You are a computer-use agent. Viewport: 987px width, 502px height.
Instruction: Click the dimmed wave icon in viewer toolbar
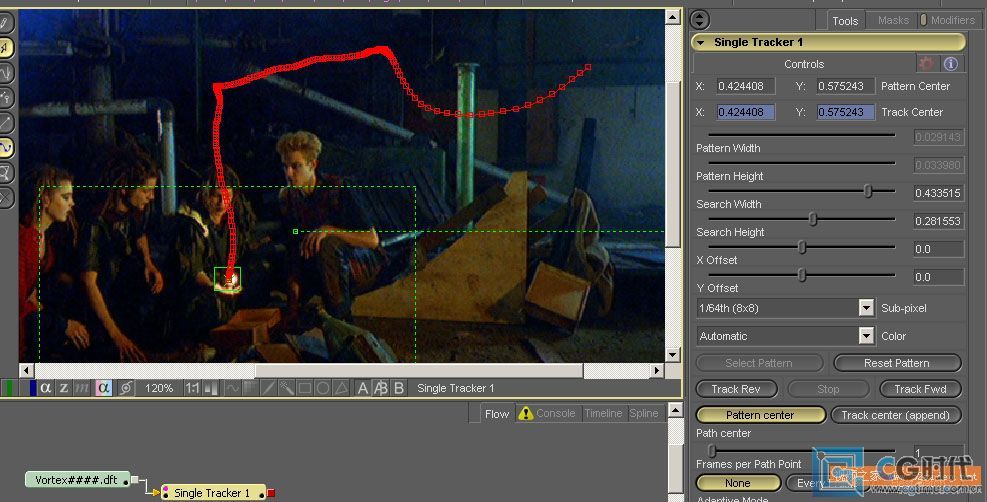pyautogui.click(x=232, y=388)
